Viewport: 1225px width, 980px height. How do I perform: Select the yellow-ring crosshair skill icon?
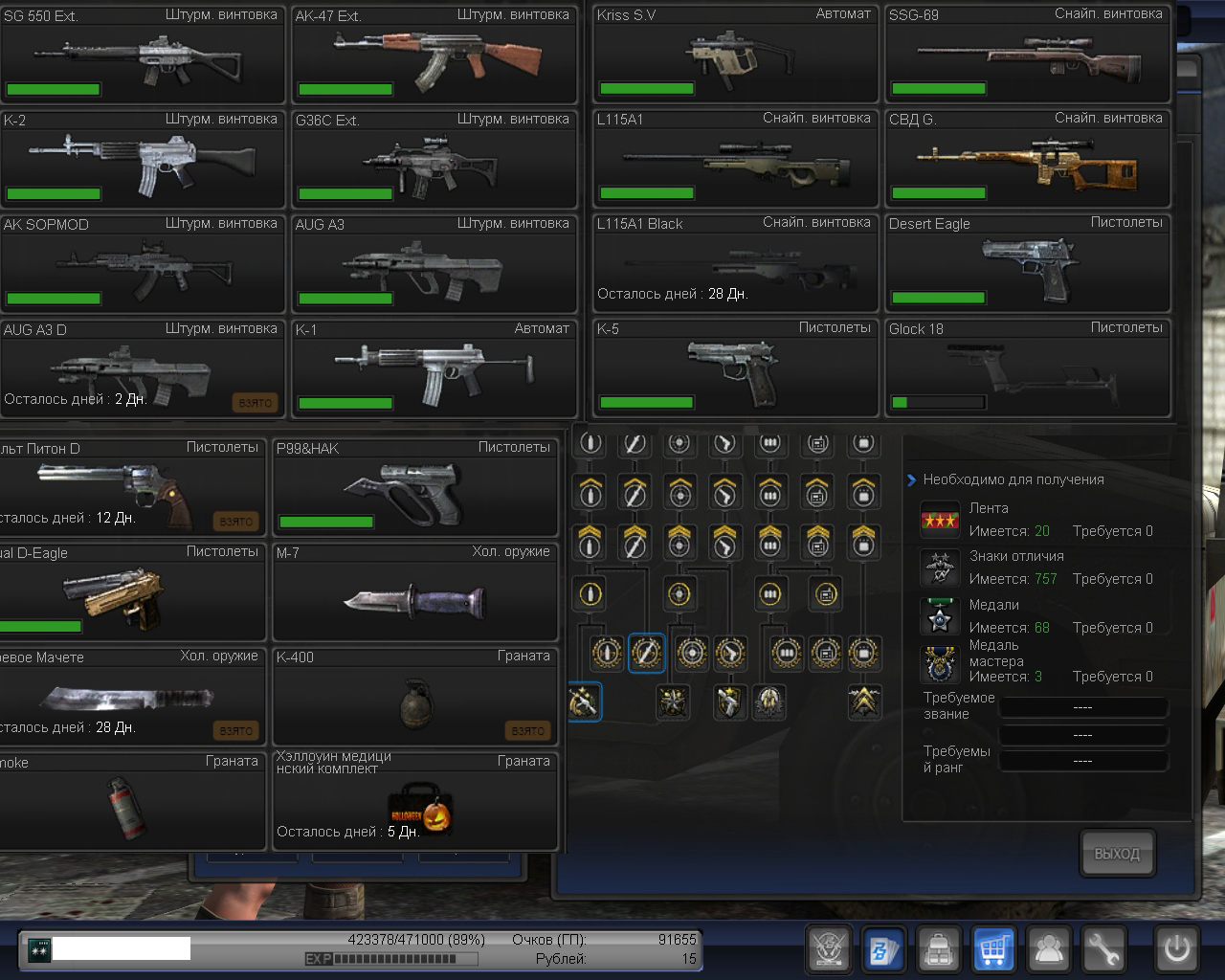click(x=679, y=594)
